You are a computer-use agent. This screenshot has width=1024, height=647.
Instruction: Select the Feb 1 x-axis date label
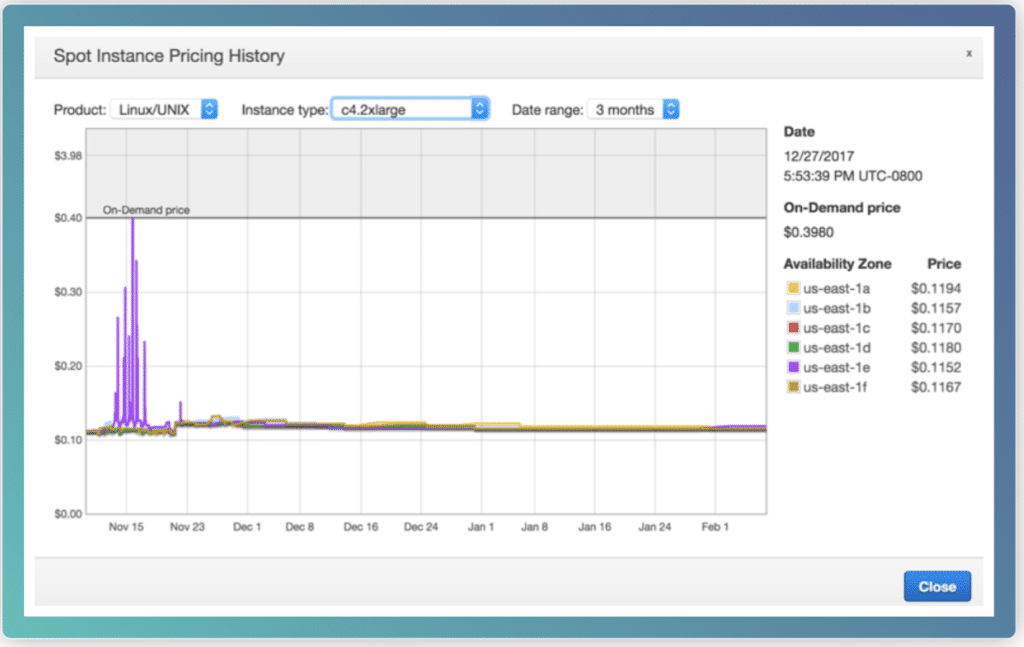click(x=713, y=526)
